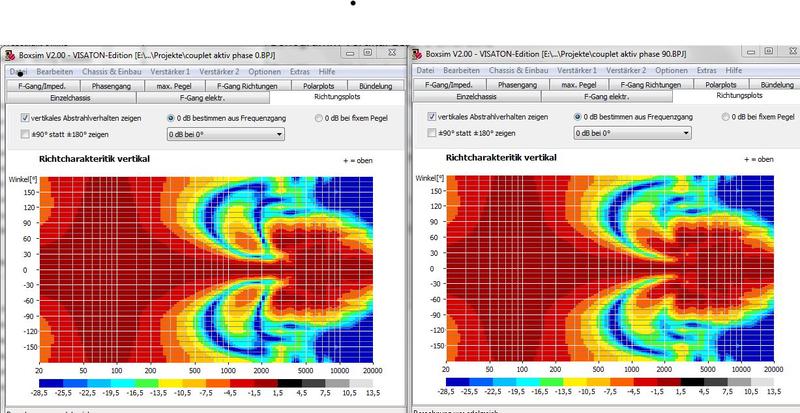Close the left Boxsim window
The image size is (800, 413).
click(391, 53)
